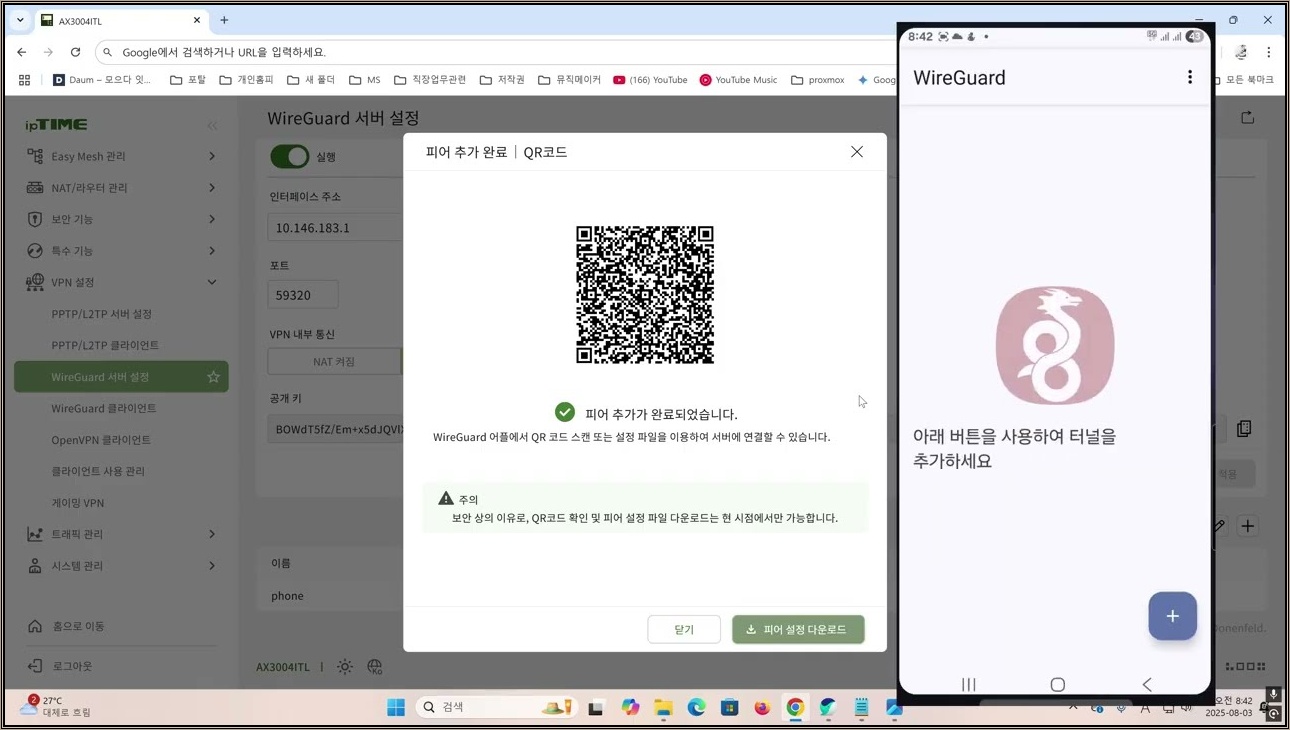The height and width of the screenshot is (730, 1290).
Task: Open 게이밍 VPN page
Action: 78,503
